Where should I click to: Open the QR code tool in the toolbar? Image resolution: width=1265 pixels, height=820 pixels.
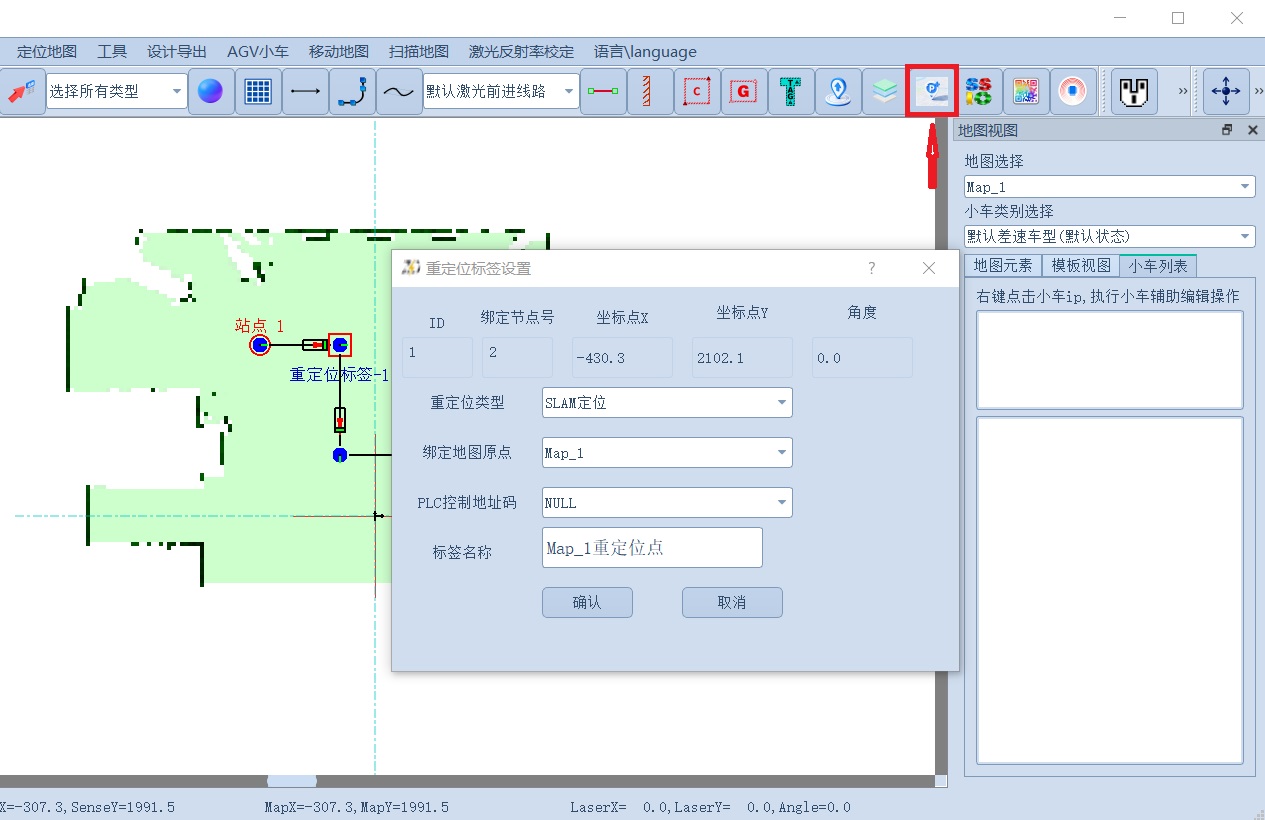1025,91
